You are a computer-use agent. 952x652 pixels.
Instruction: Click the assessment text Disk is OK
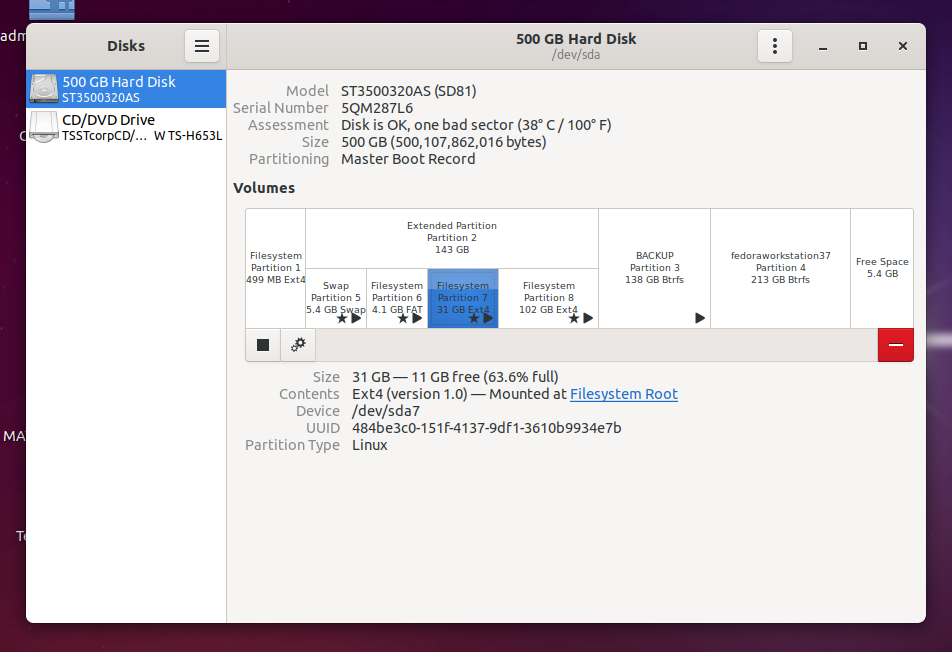point(476,125)
